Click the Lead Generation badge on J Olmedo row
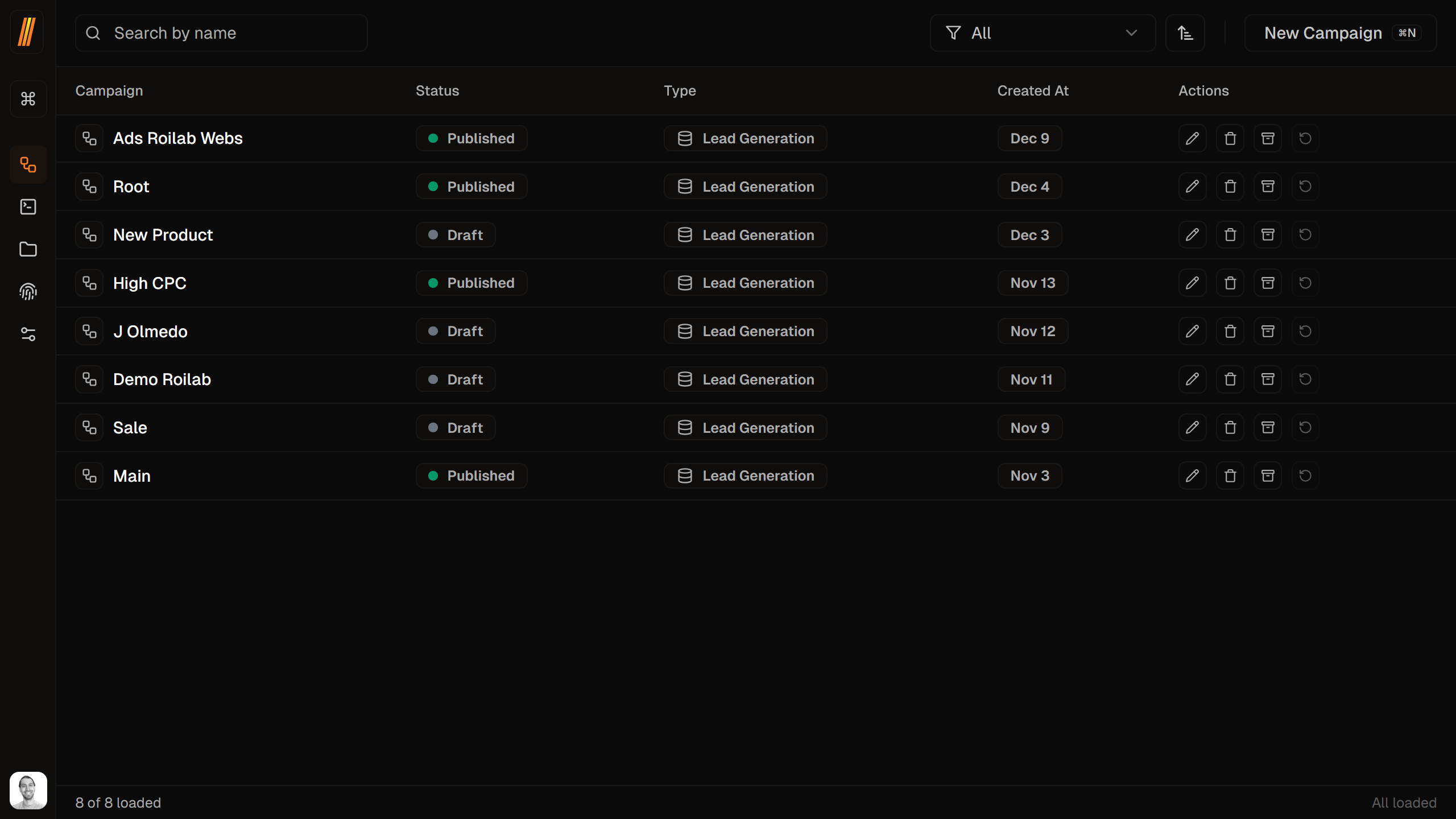Viewport: 1456px width, 819px height. point(745,331)
